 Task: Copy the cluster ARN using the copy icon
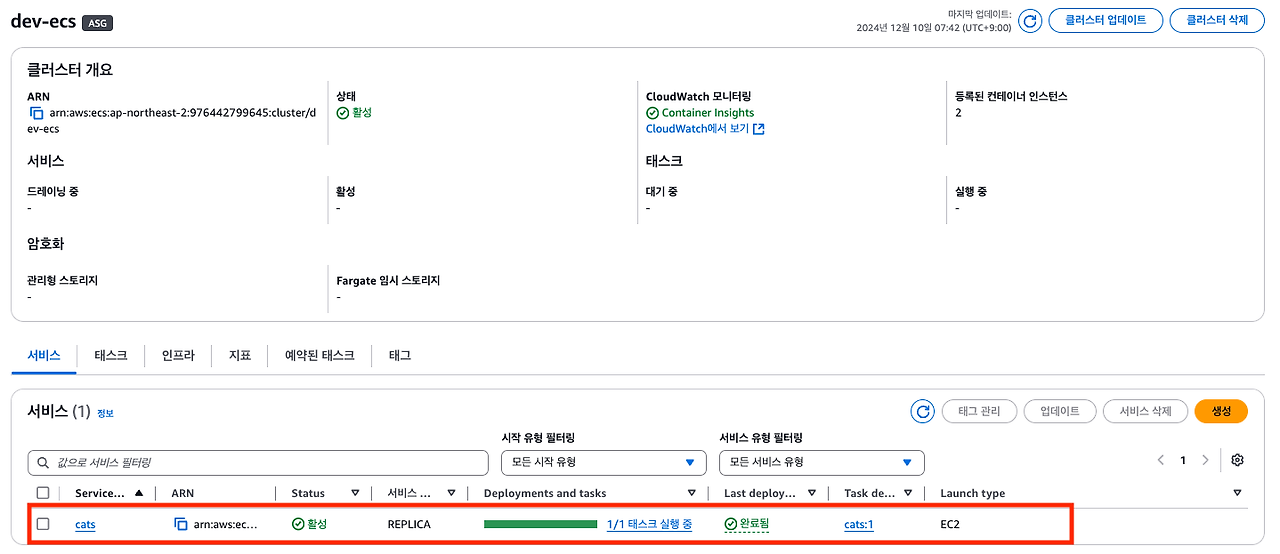click(x=37, y=113)
